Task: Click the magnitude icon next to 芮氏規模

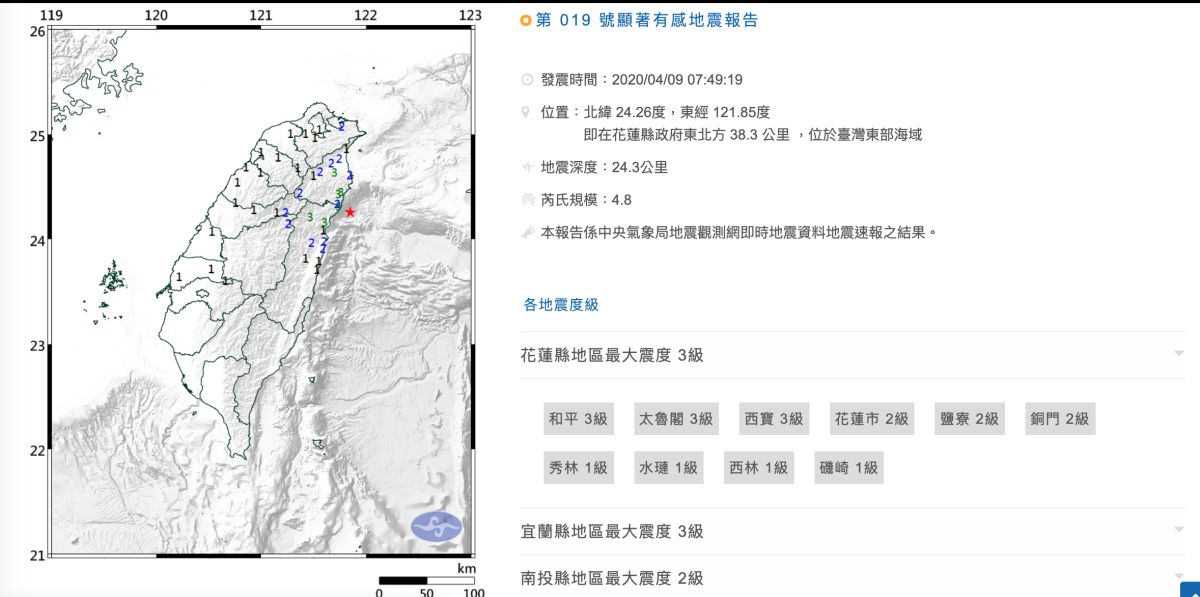Action: coord(528,199)
